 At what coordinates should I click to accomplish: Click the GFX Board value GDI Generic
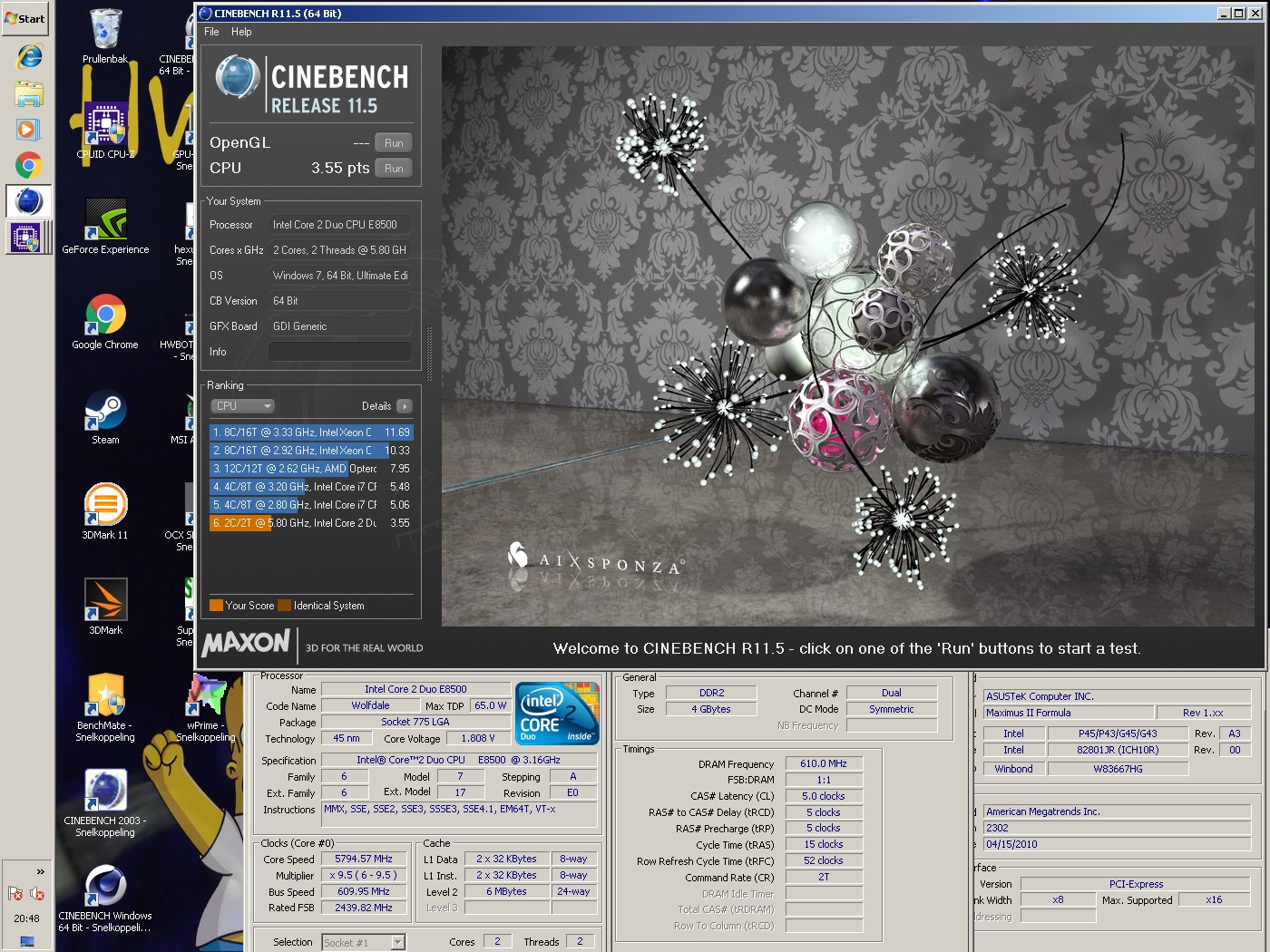340,326
